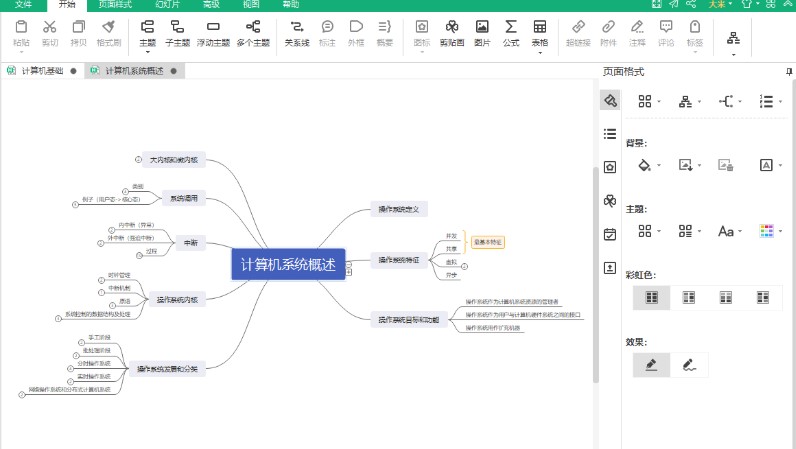Select the central 计算机系统概述 node
Image resolution: width=796 pixels, height=449 pixels.
pyautogui.click(x=287, y=264)
